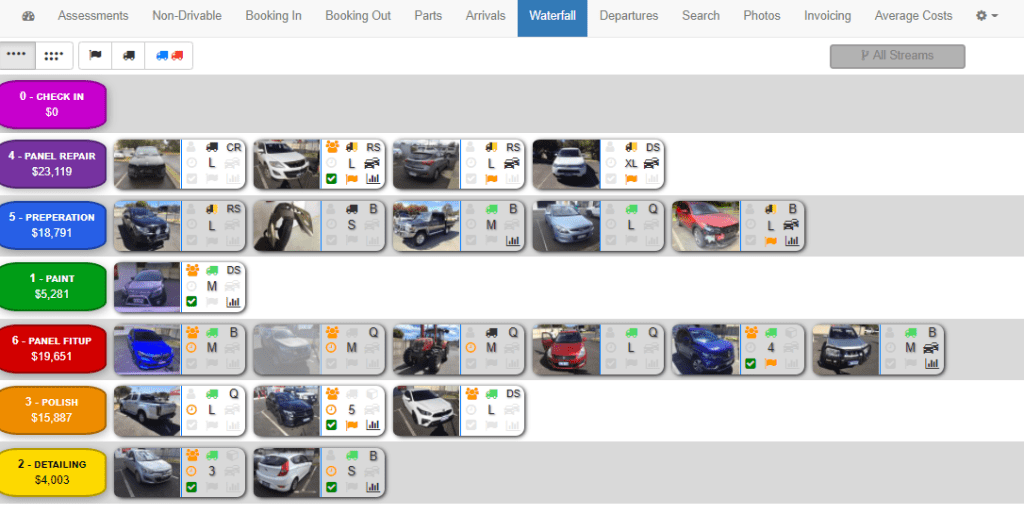Select the 5 - Preperation stage
Image resolution: width=1024 pixels, height=515 pixels.
click(52, 225)
